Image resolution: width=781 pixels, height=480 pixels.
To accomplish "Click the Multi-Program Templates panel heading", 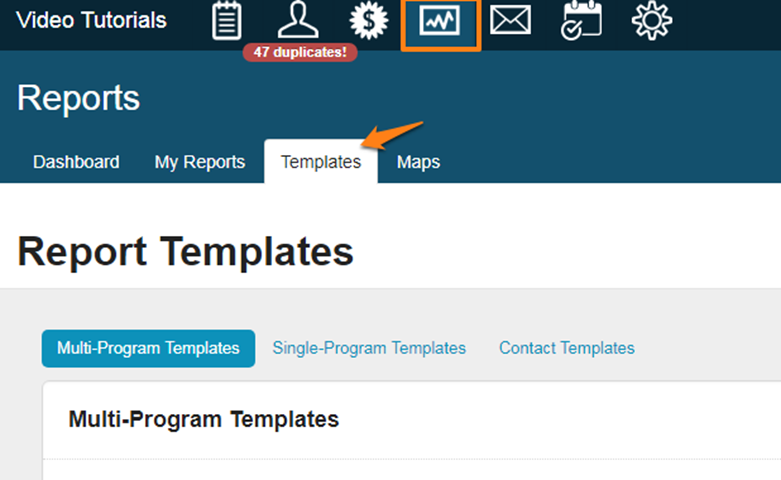I will coord(203,419).
